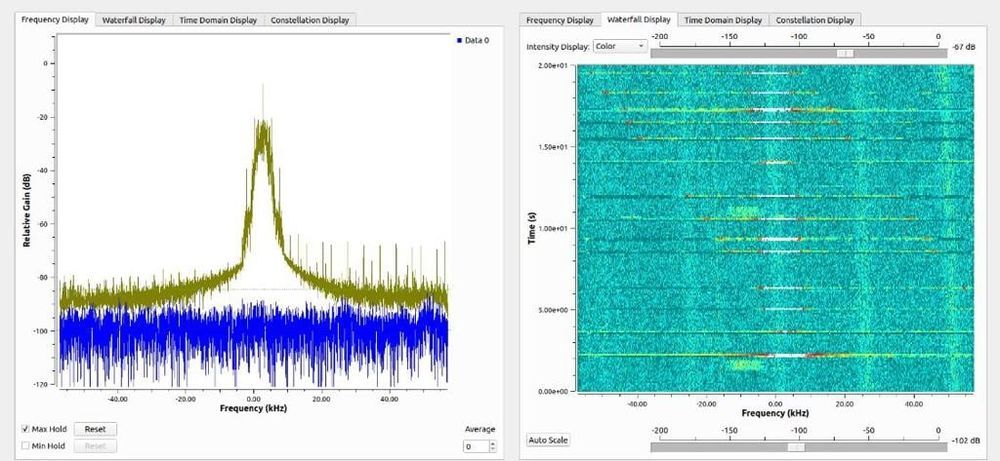Select left panel's Constellation Display tab
Image resolution: width=1000 pixels, height=461 pixels.
(309, 20)
